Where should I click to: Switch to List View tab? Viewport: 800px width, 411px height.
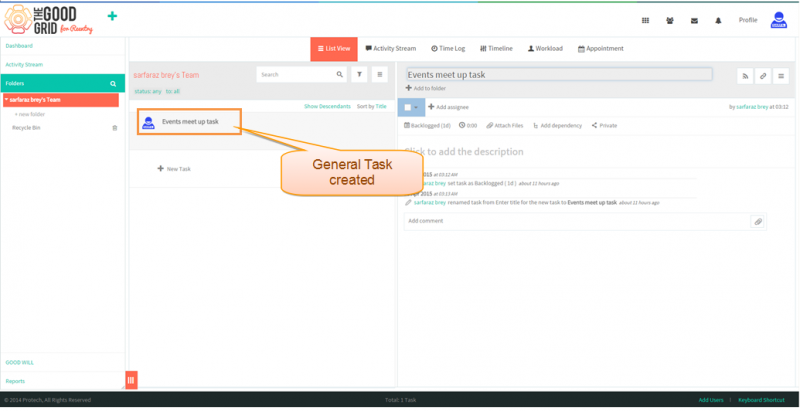click(x=334, y=49)
